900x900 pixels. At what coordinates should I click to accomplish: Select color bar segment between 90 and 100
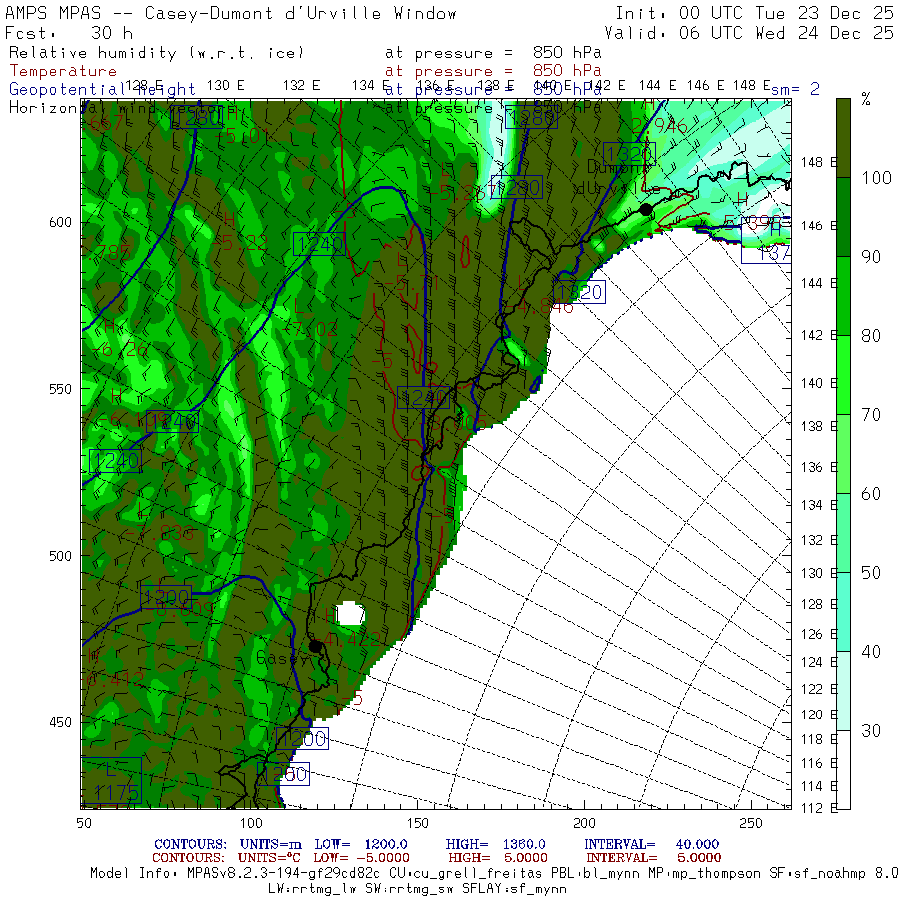(843, 217)
